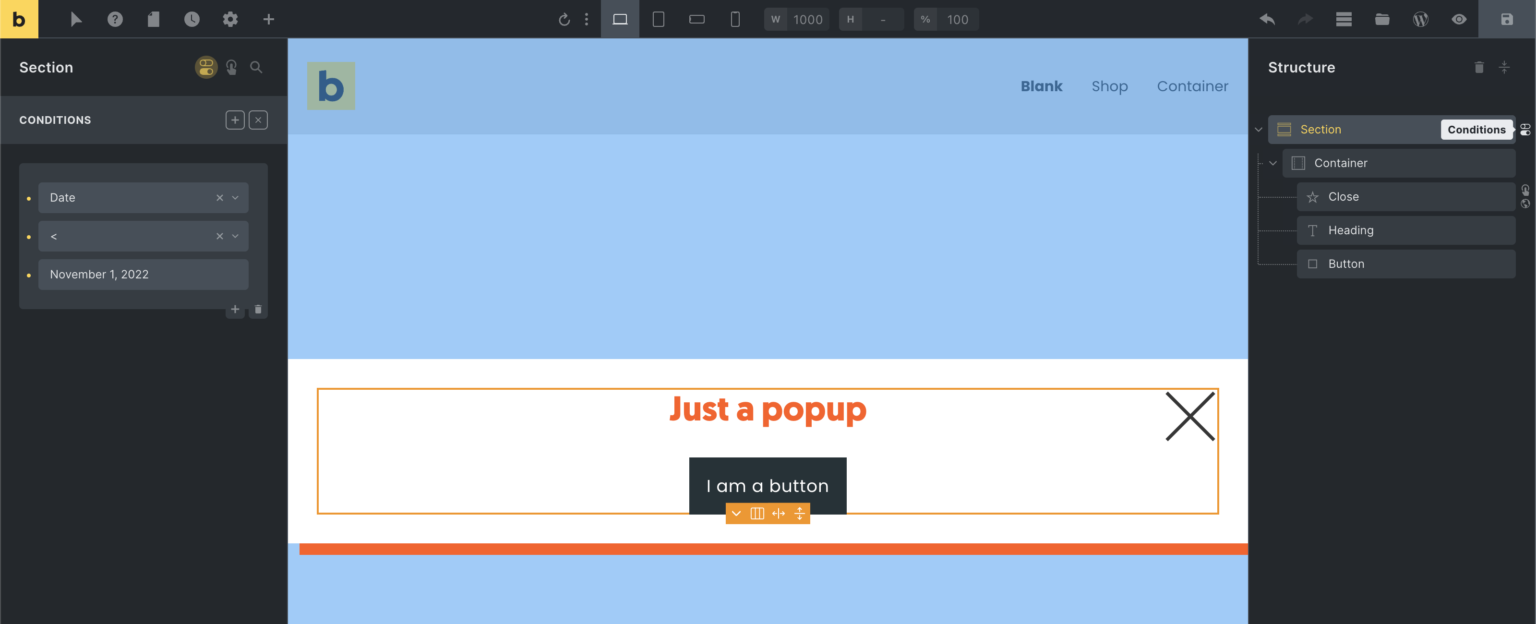This screenshot has height=624, width=1536.
Task: Click the undo arrow in the toolbar
Action: pyautogui.click(x=1267, y=19)
